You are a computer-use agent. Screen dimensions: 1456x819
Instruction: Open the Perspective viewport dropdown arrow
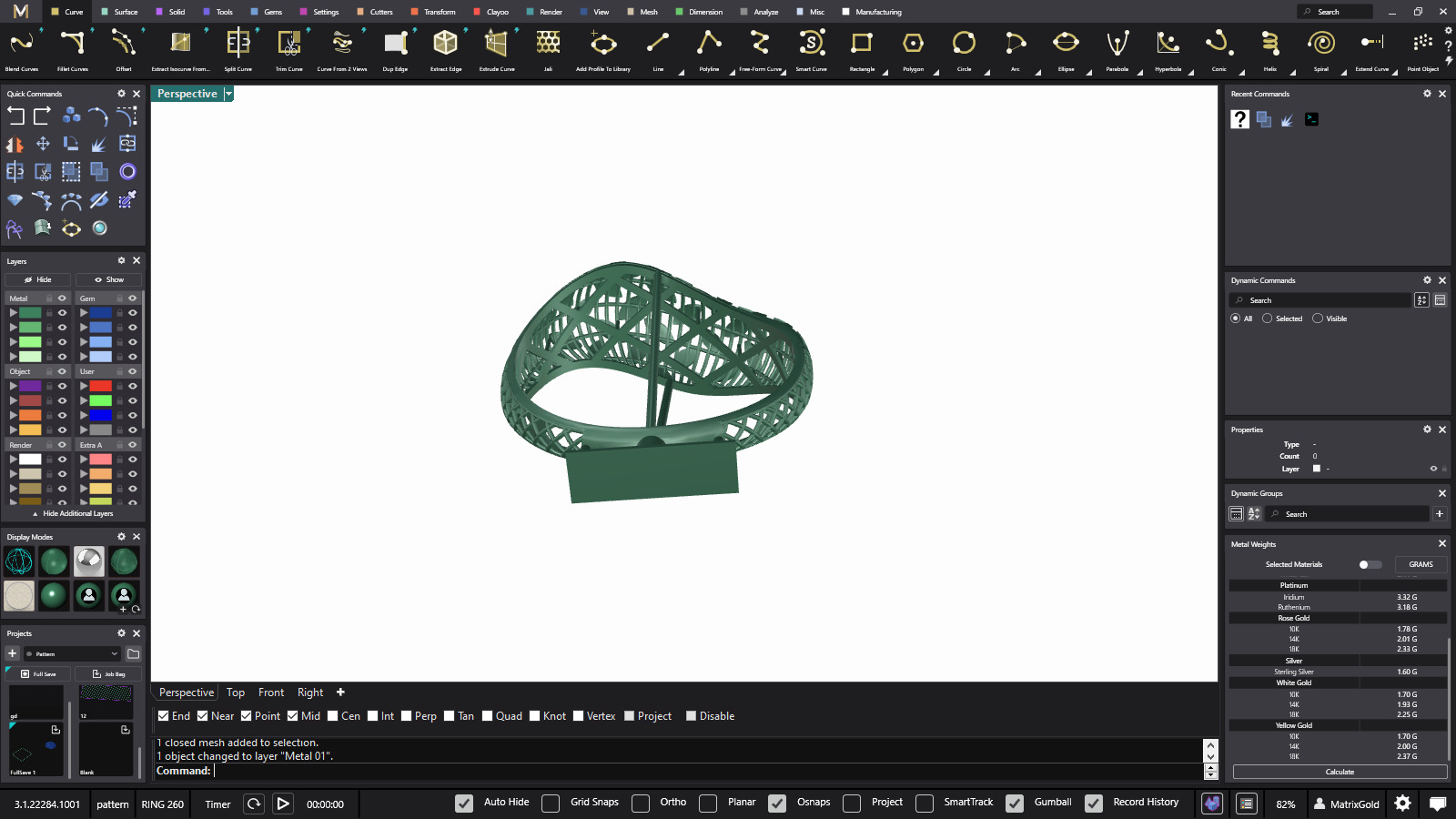click(x=228, y=94)
